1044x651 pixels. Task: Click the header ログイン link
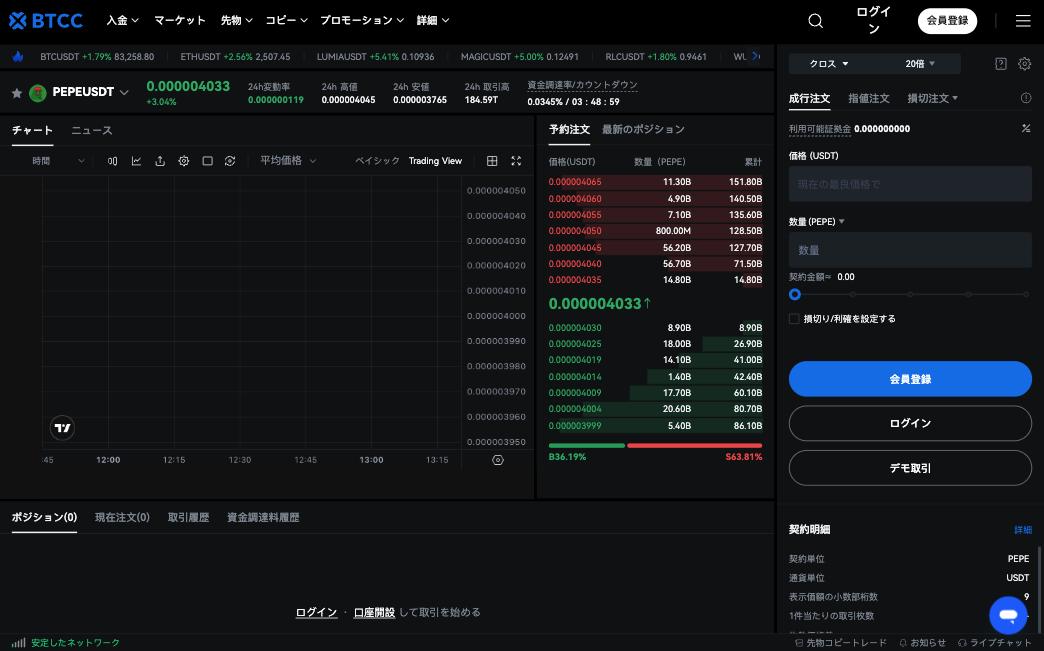point(874,21)
